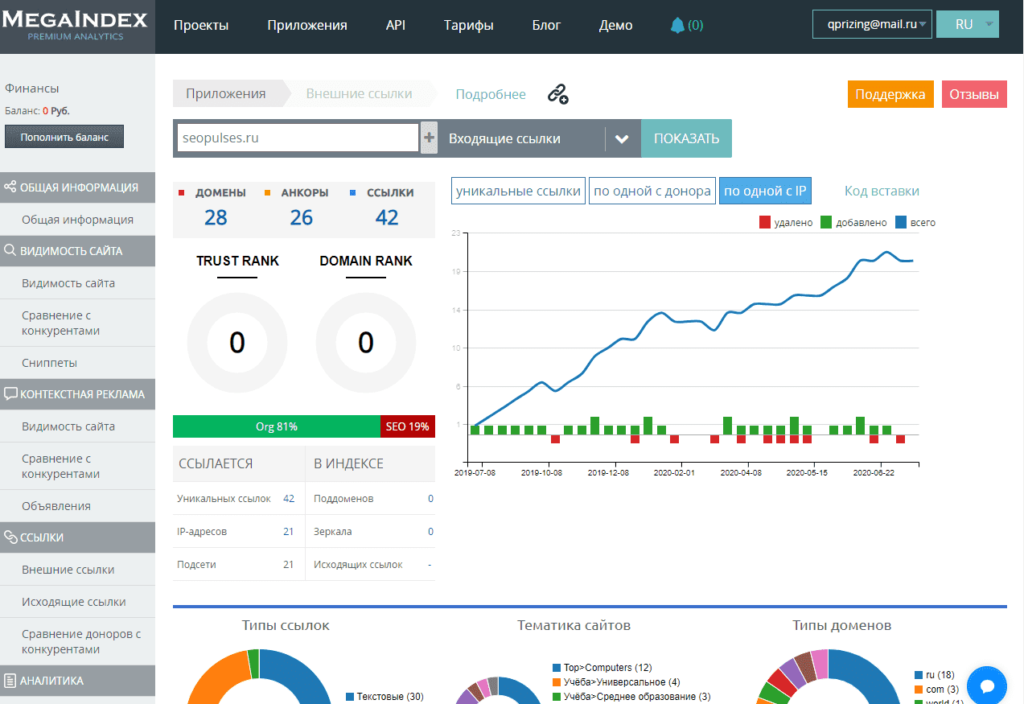This screenshot has width=1024, height=704.
Task: Click the magnifier icon in Видимость сайта header
Action: click(10, 250)
